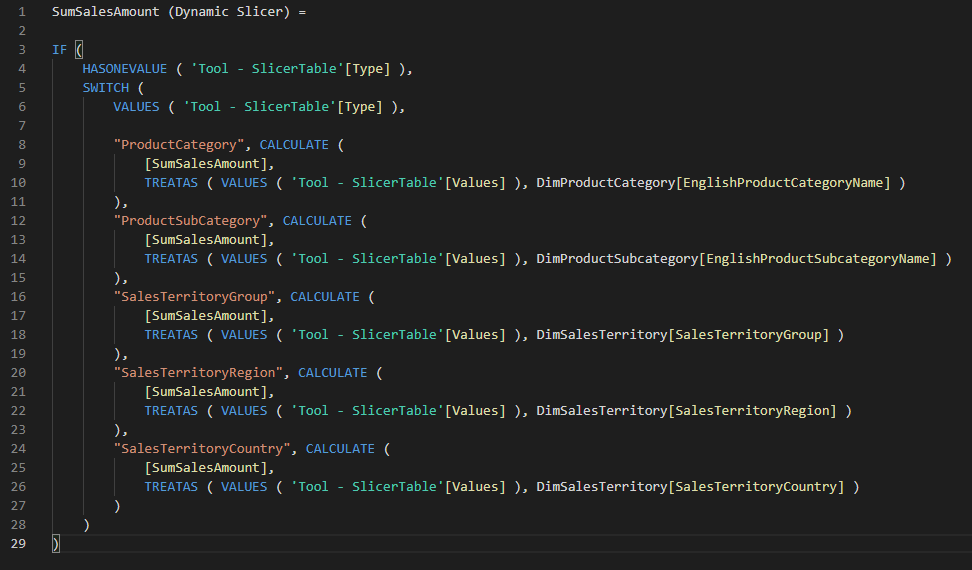Click the SWITCH function keyword

coord(105,88)
